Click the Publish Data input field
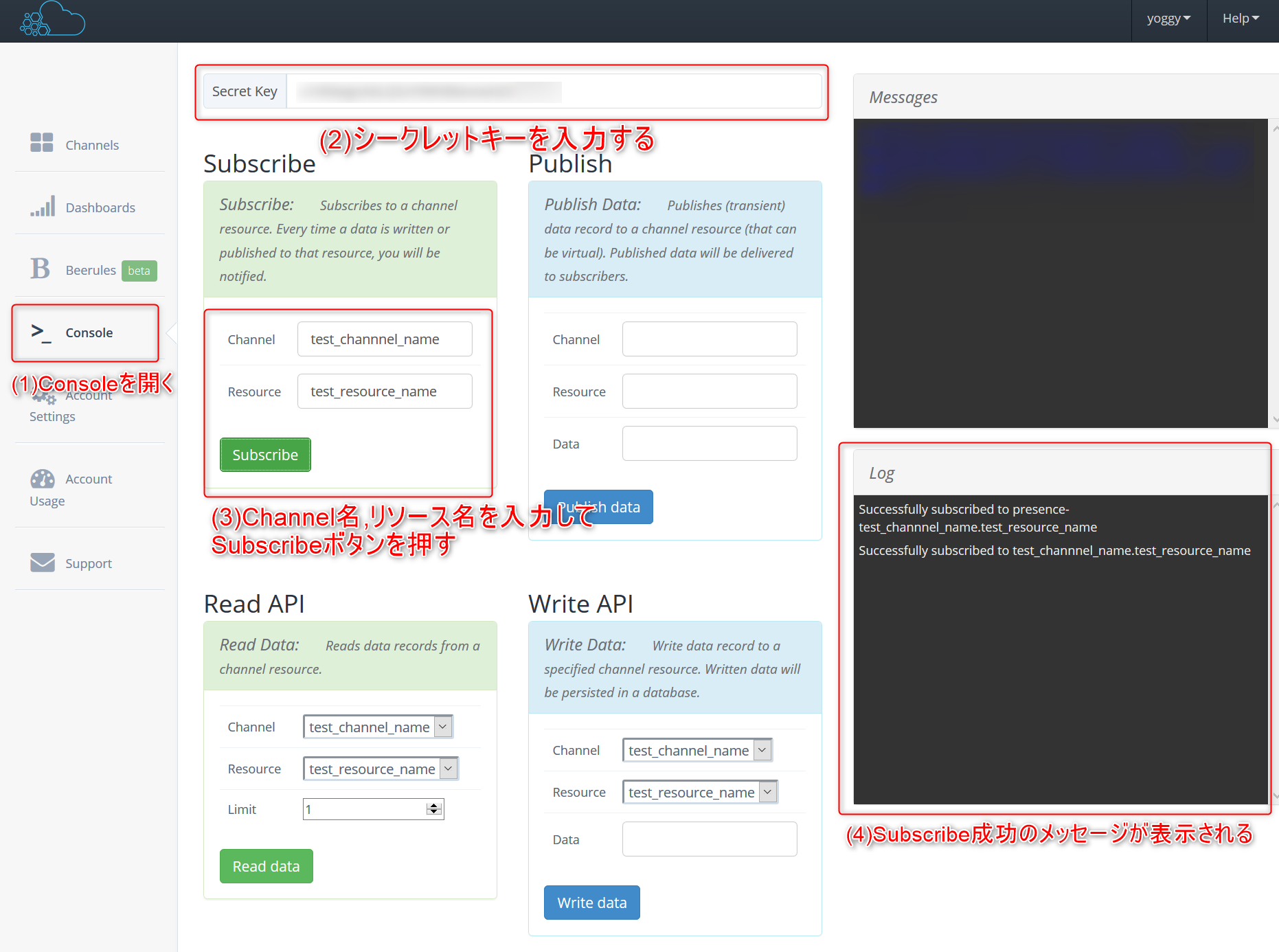 point(709,444)
